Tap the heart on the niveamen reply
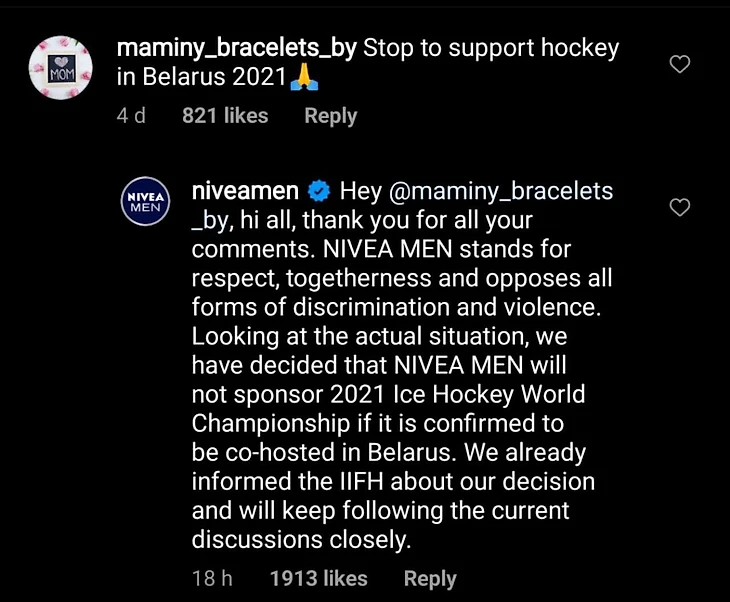730x602 pixels. [x=679, y=208]
